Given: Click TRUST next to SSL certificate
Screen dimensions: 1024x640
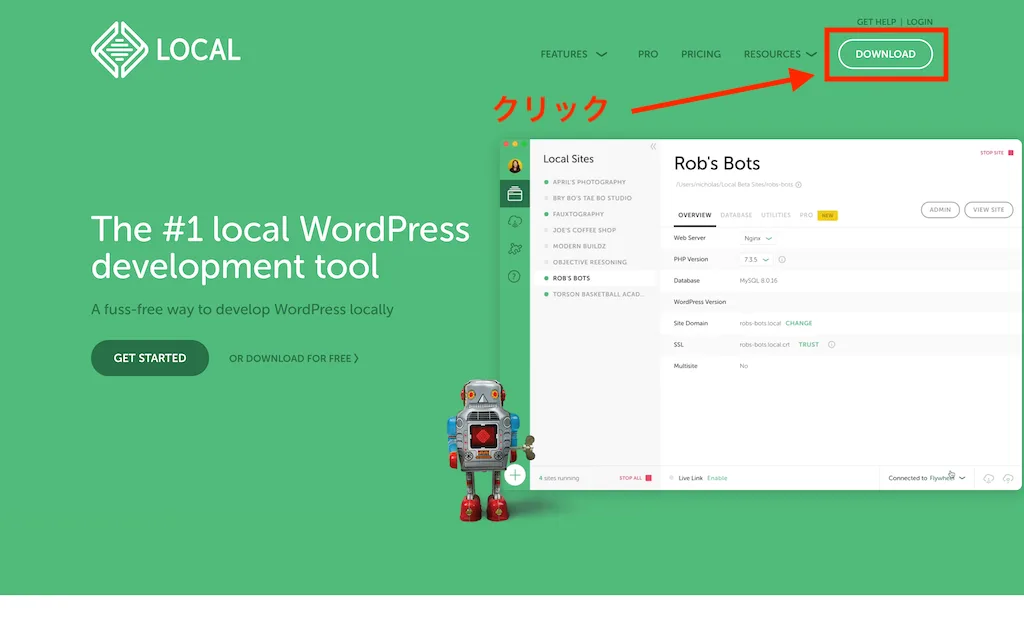Looking at the screenshot, I should (x=808, y=344).
